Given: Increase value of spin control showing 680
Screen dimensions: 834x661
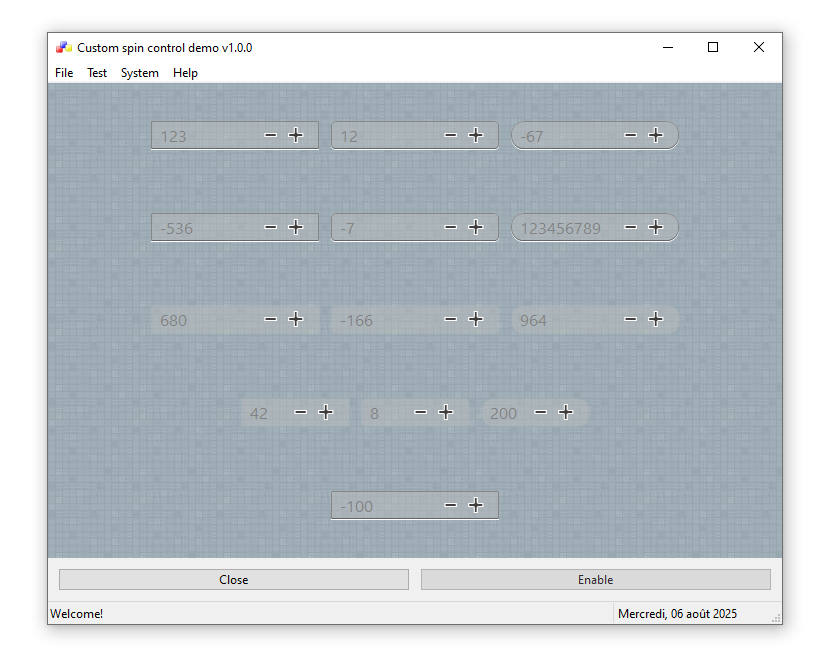Looking at the screenshot, I should pyautogui.click(x=296, y=319).
